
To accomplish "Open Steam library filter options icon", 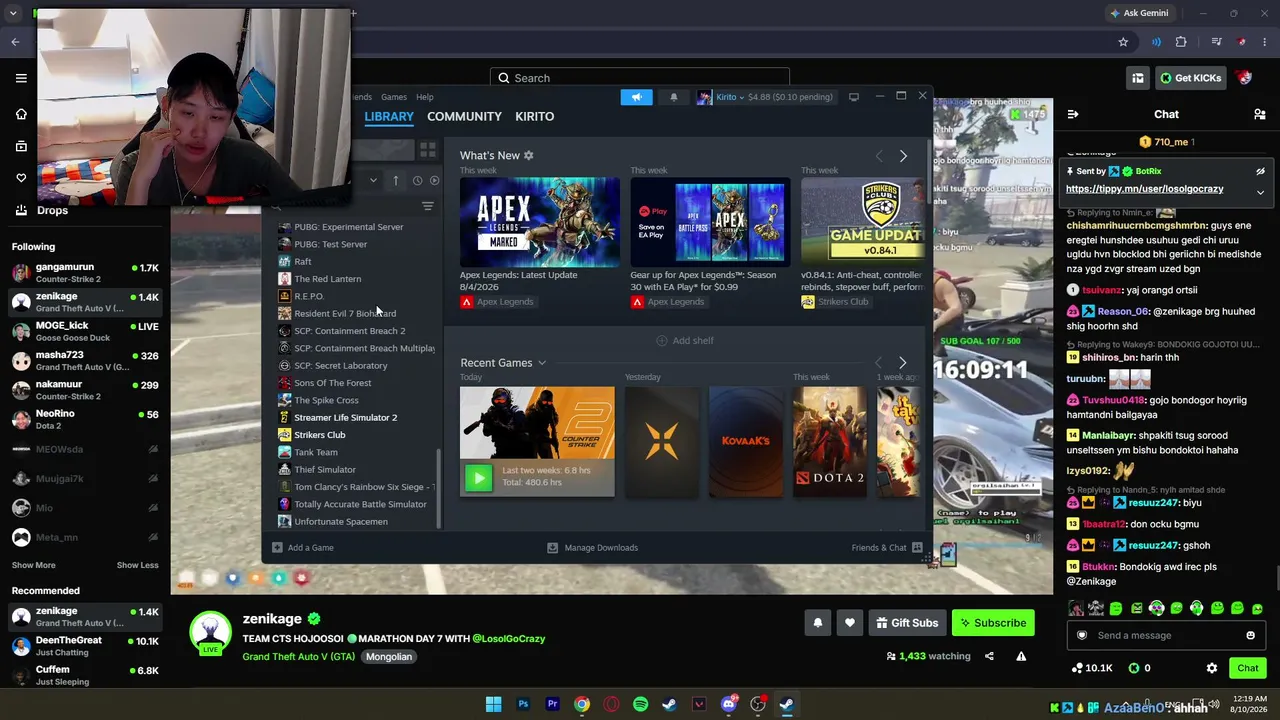I will pyautogui.click(x=427, y=206).
